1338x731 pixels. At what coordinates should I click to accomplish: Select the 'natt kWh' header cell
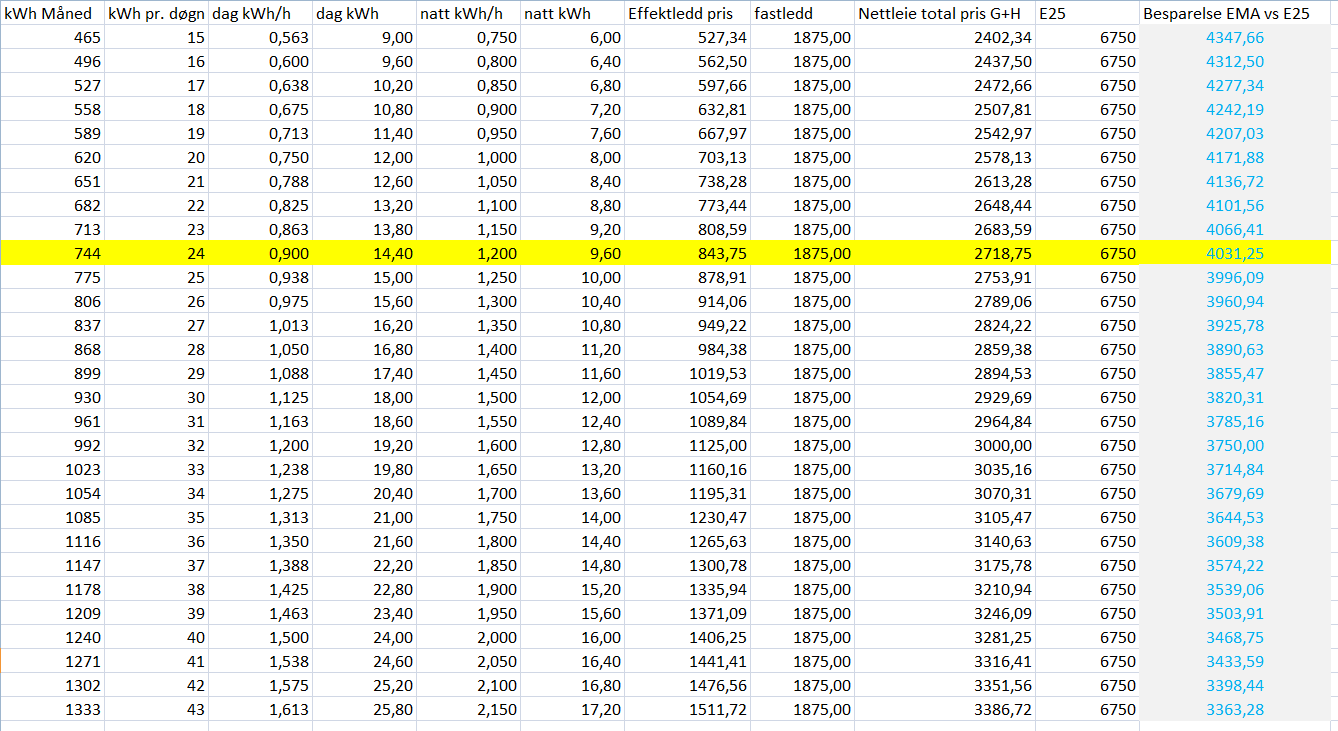point(572,14)
